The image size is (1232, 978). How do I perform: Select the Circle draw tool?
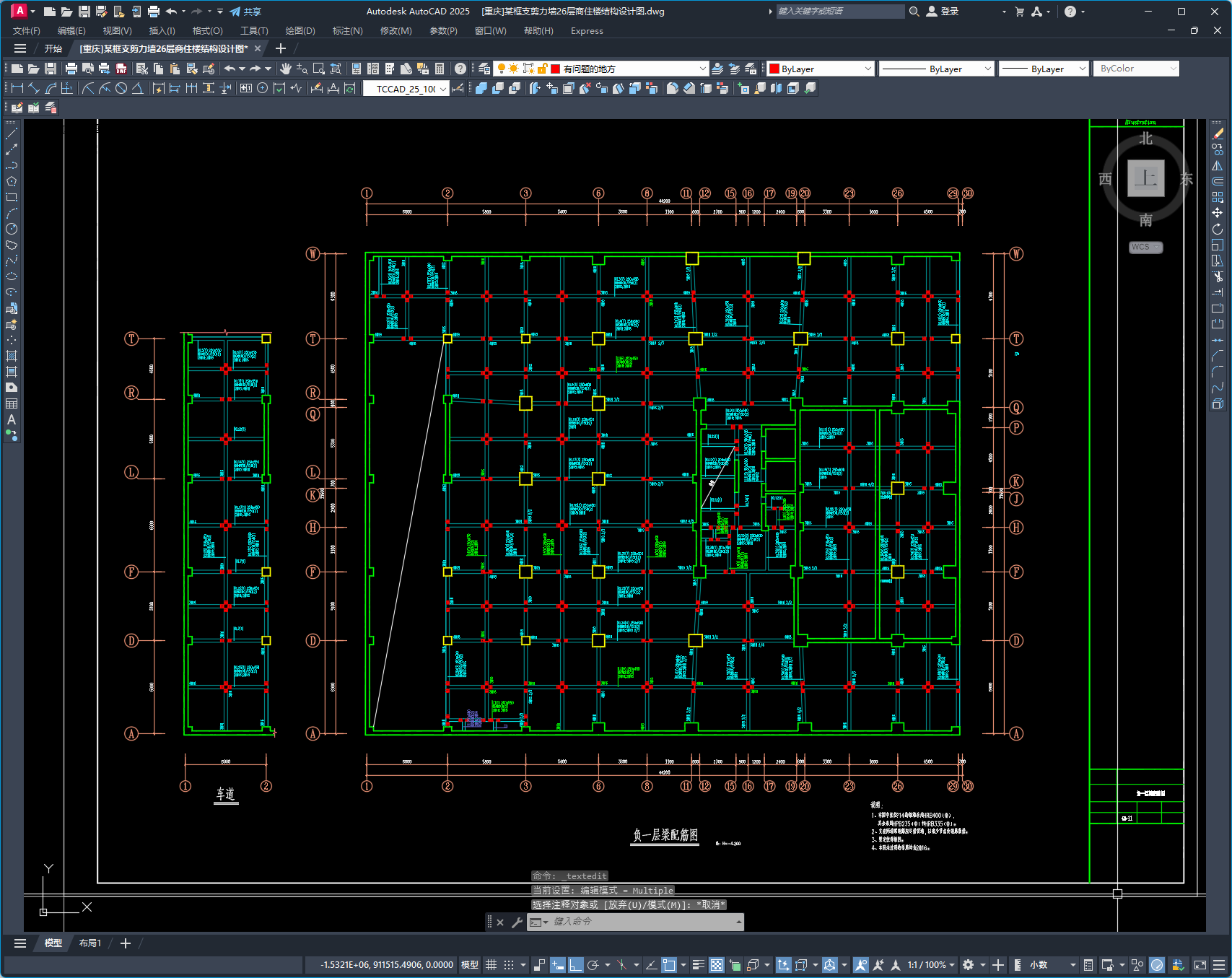point(12,229)
